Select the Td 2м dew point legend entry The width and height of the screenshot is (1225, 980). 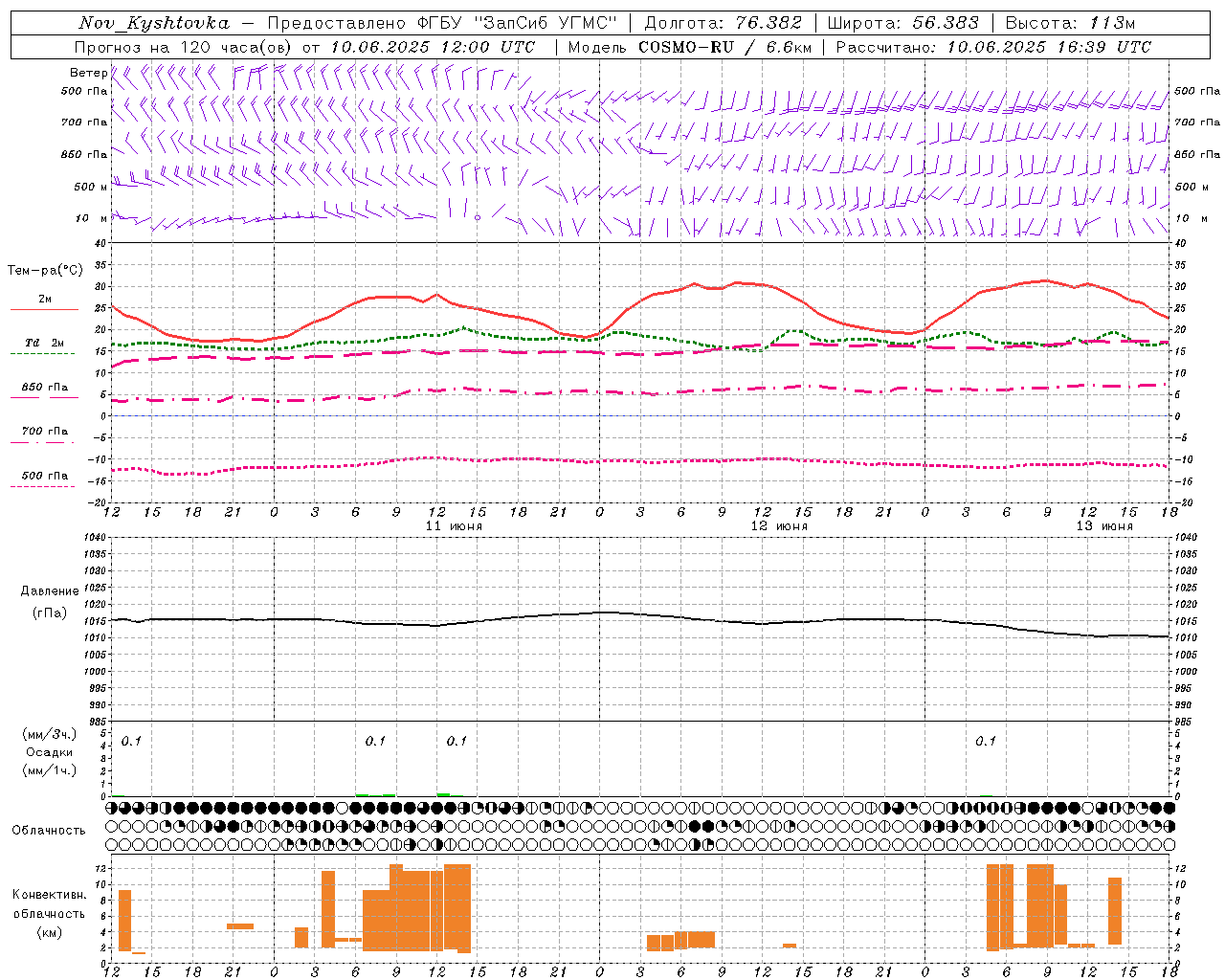[x=45, y=343]
